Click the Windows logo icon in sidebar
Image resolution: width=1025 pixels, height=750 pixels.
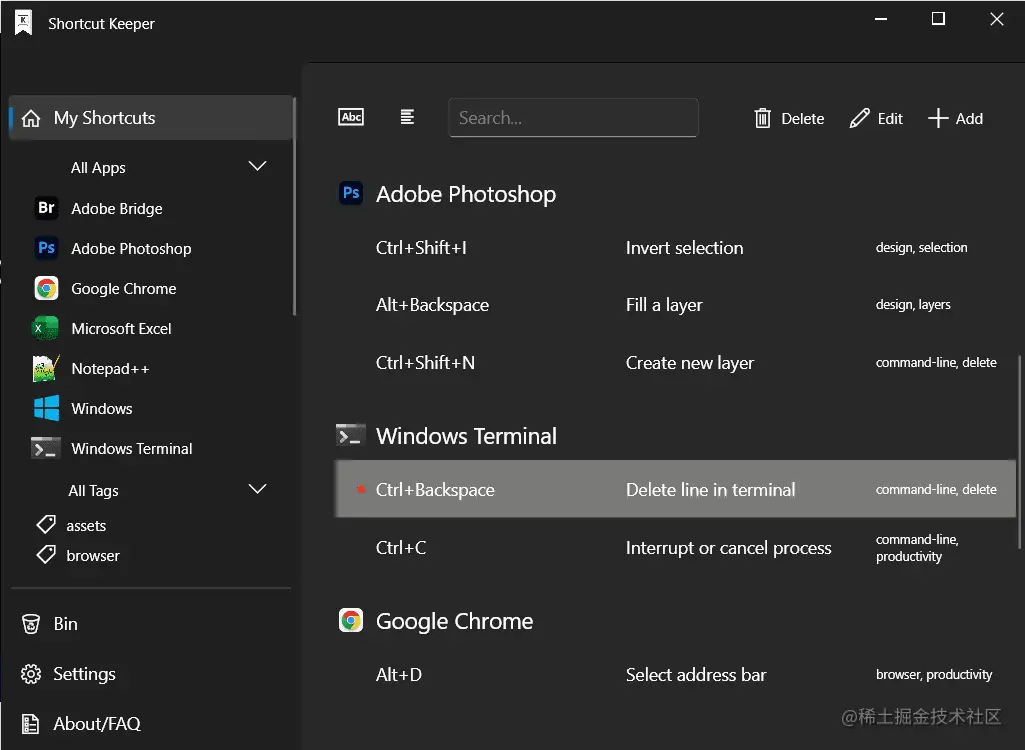click(46, 408)
